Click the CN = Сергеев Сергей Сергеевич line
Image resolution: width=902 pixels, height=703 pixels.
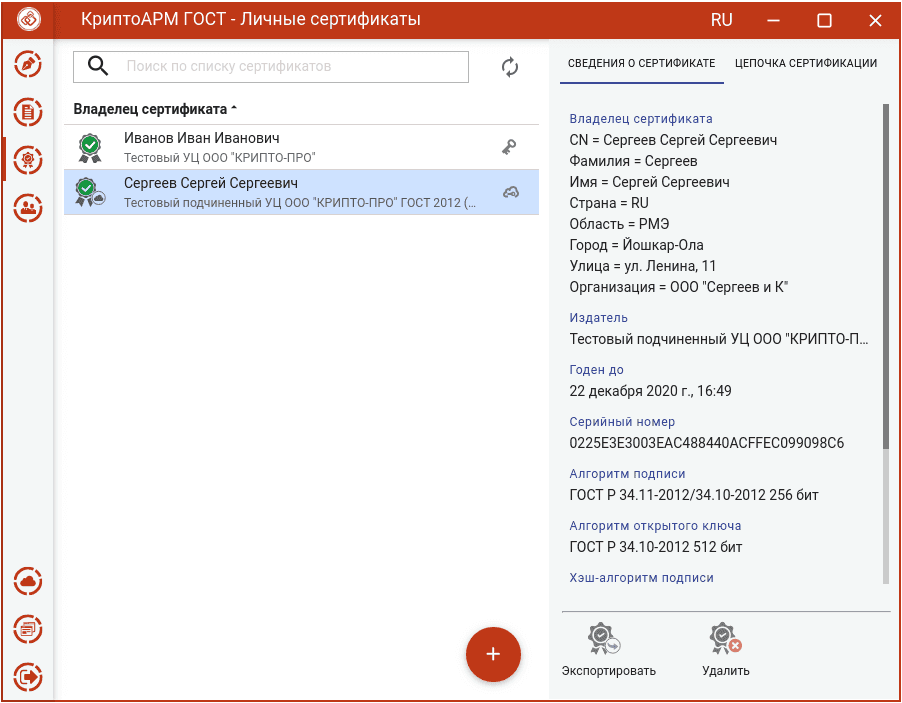click(673, 140)
